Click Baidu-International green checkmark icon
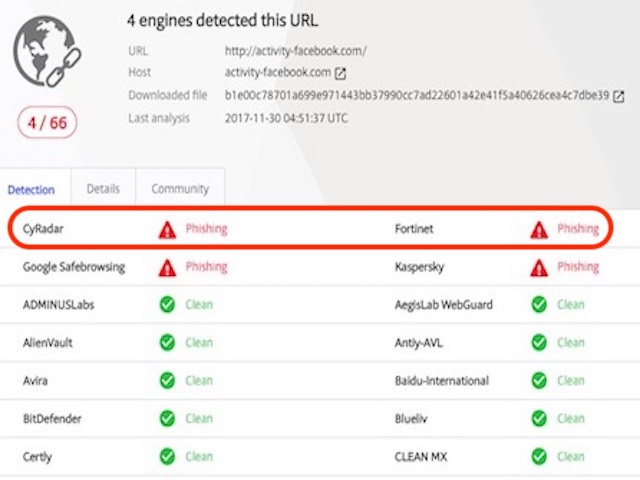The image size is (640, 480). [x=539, y=380]
